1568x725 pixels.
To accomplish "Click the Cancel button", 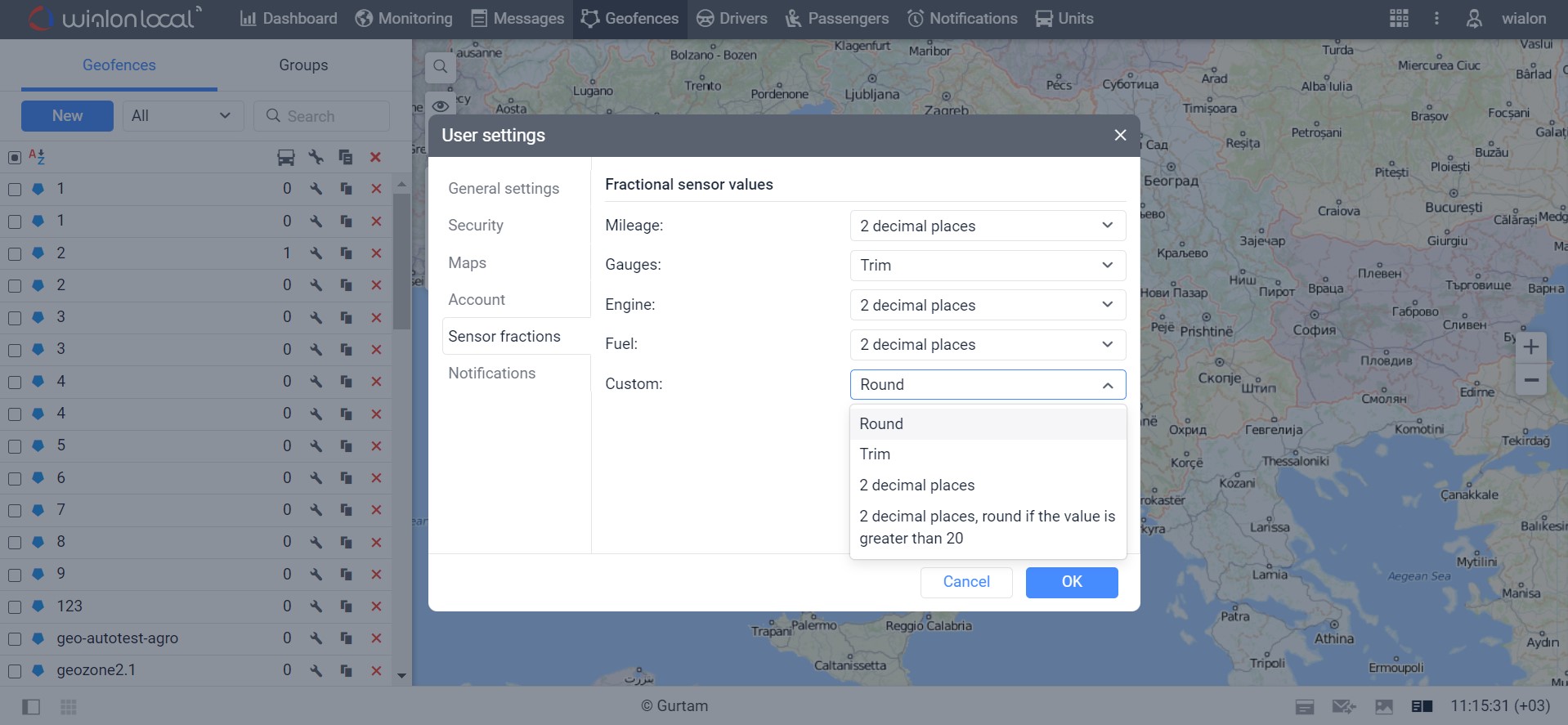I will (x=965, y=582).
